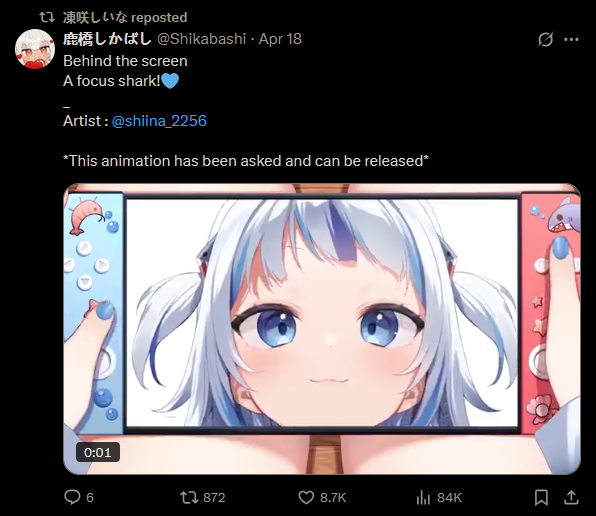Image resolution: width=596 pixels, height=516 pixels.
Task: Click the small repost icon above the post
Action: (x=47, y=17)
